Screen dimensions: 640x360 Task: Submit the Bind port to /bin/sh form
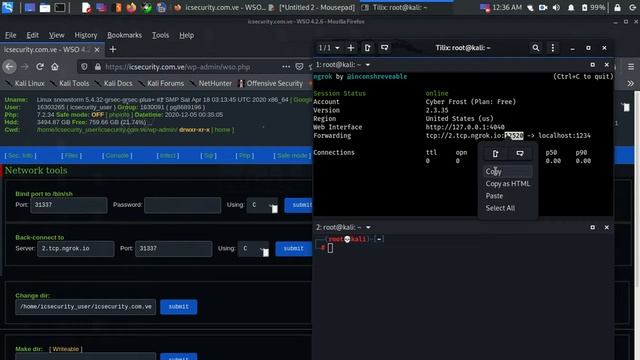tap(299, 205)
